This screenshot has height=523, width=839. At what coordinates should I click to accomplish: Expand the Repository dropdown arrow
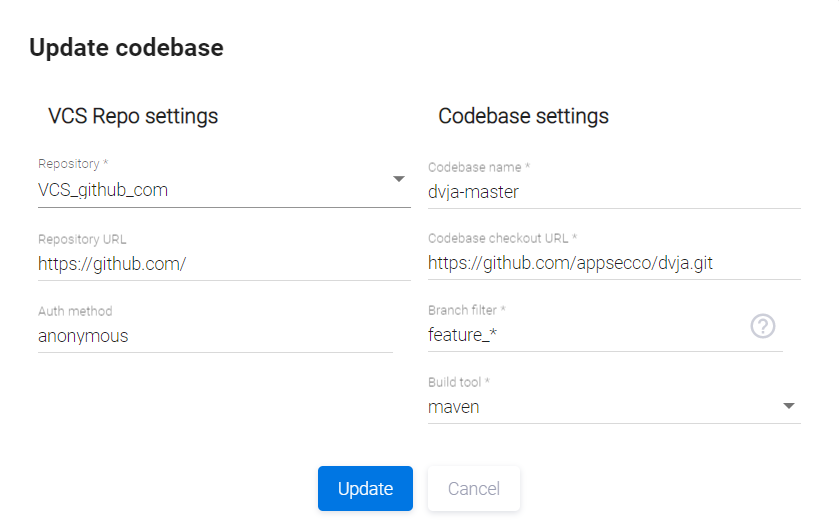398,179
